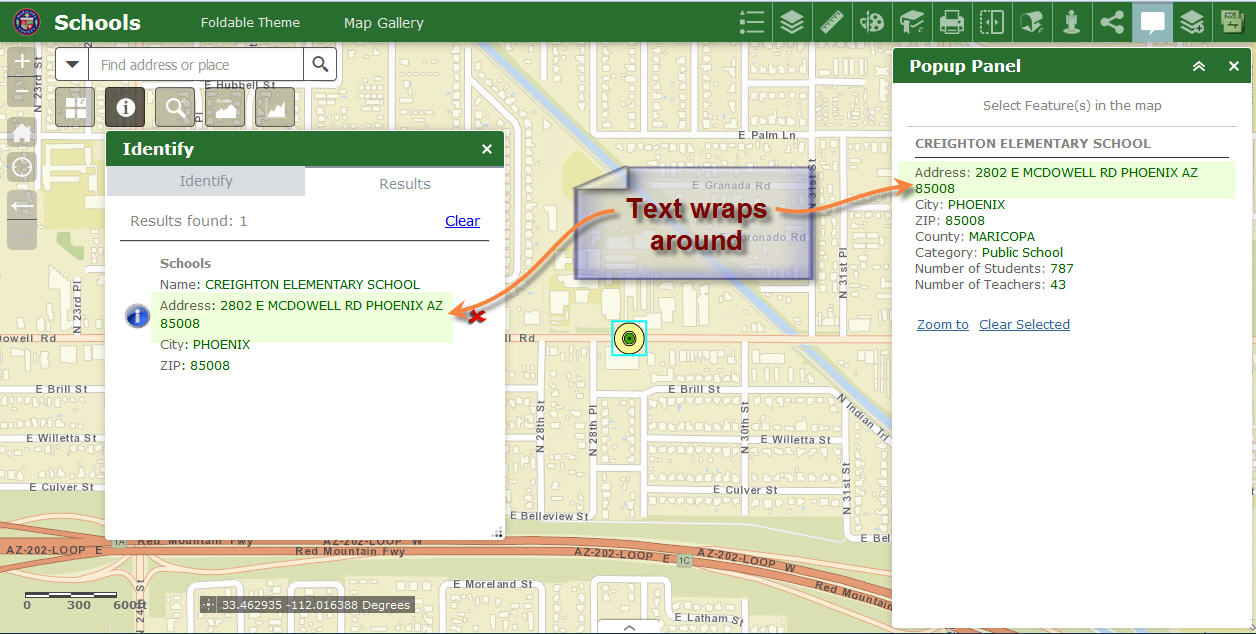Click the Clear Selected link
This screenshot has height=634, width=1256.
[x=1024, y=324]
